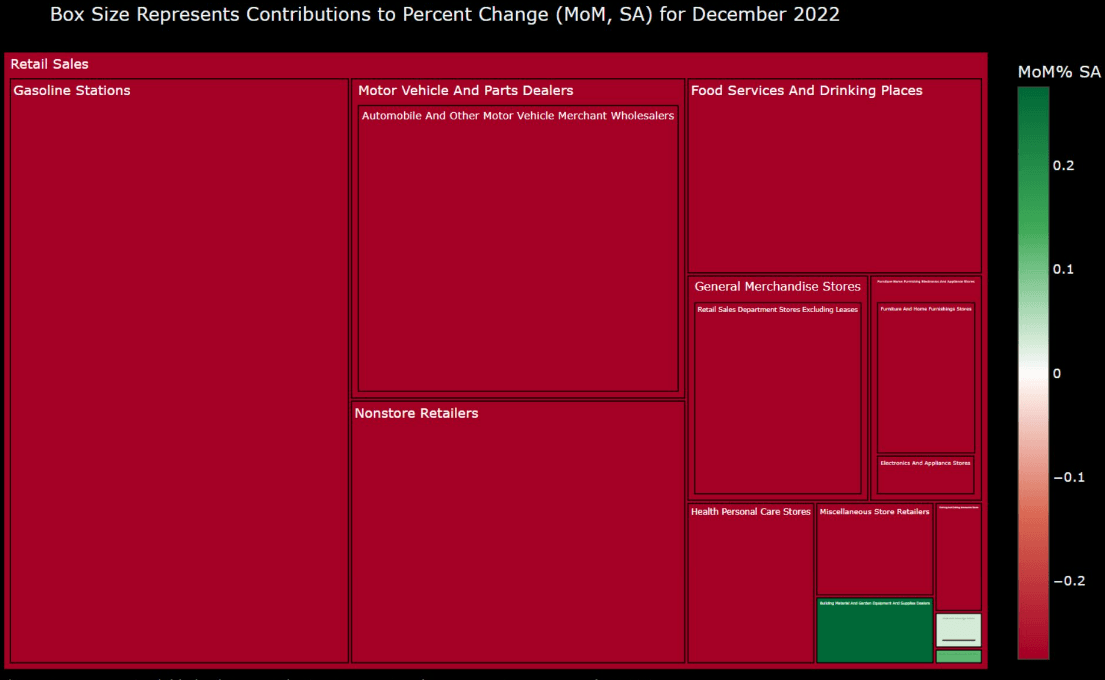Click the −0.1 colorbar tick label
The height and width of the screenshot is (680, 1105).
point(1069,477)
